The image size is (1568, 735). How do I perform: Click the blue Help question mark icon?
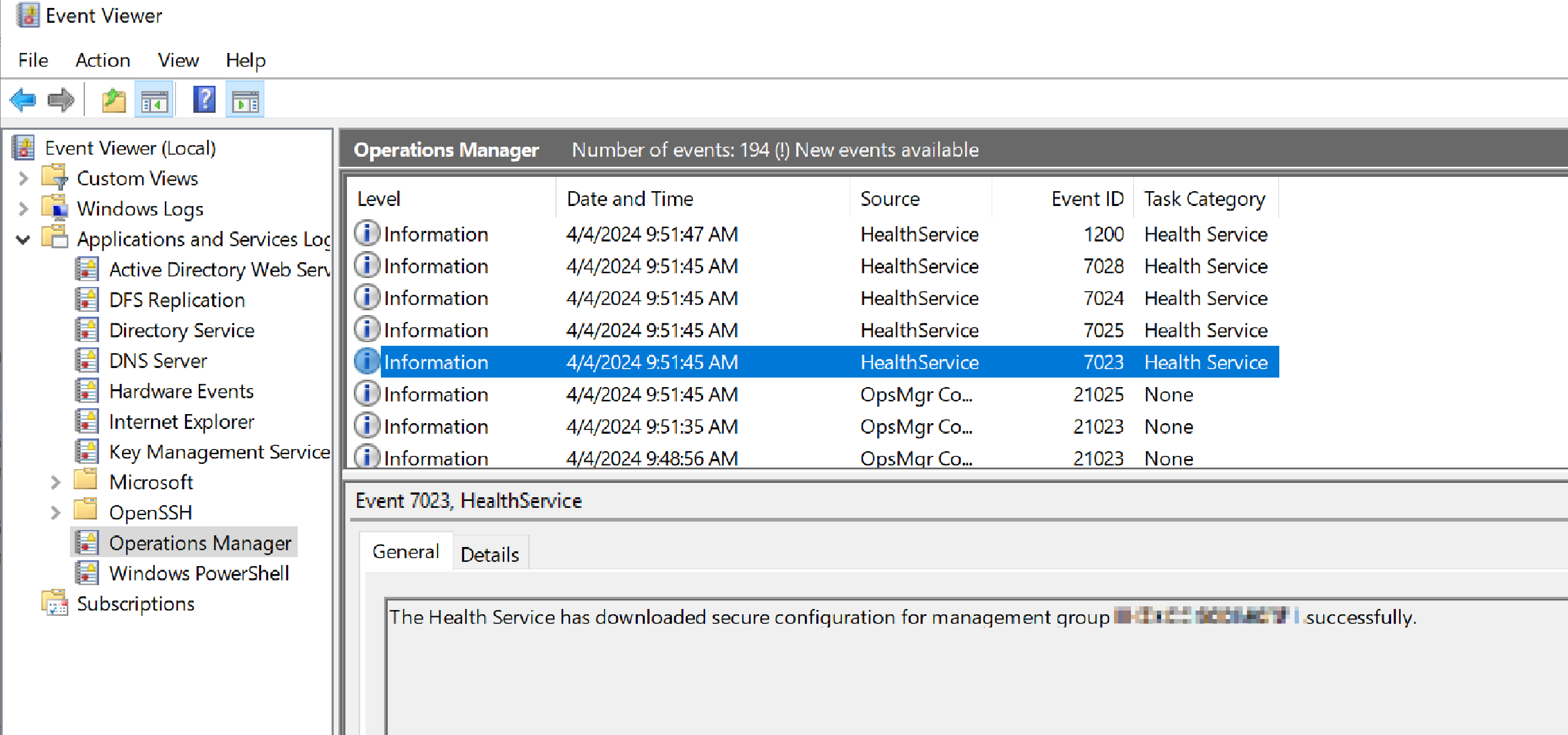tap(204, 100)
